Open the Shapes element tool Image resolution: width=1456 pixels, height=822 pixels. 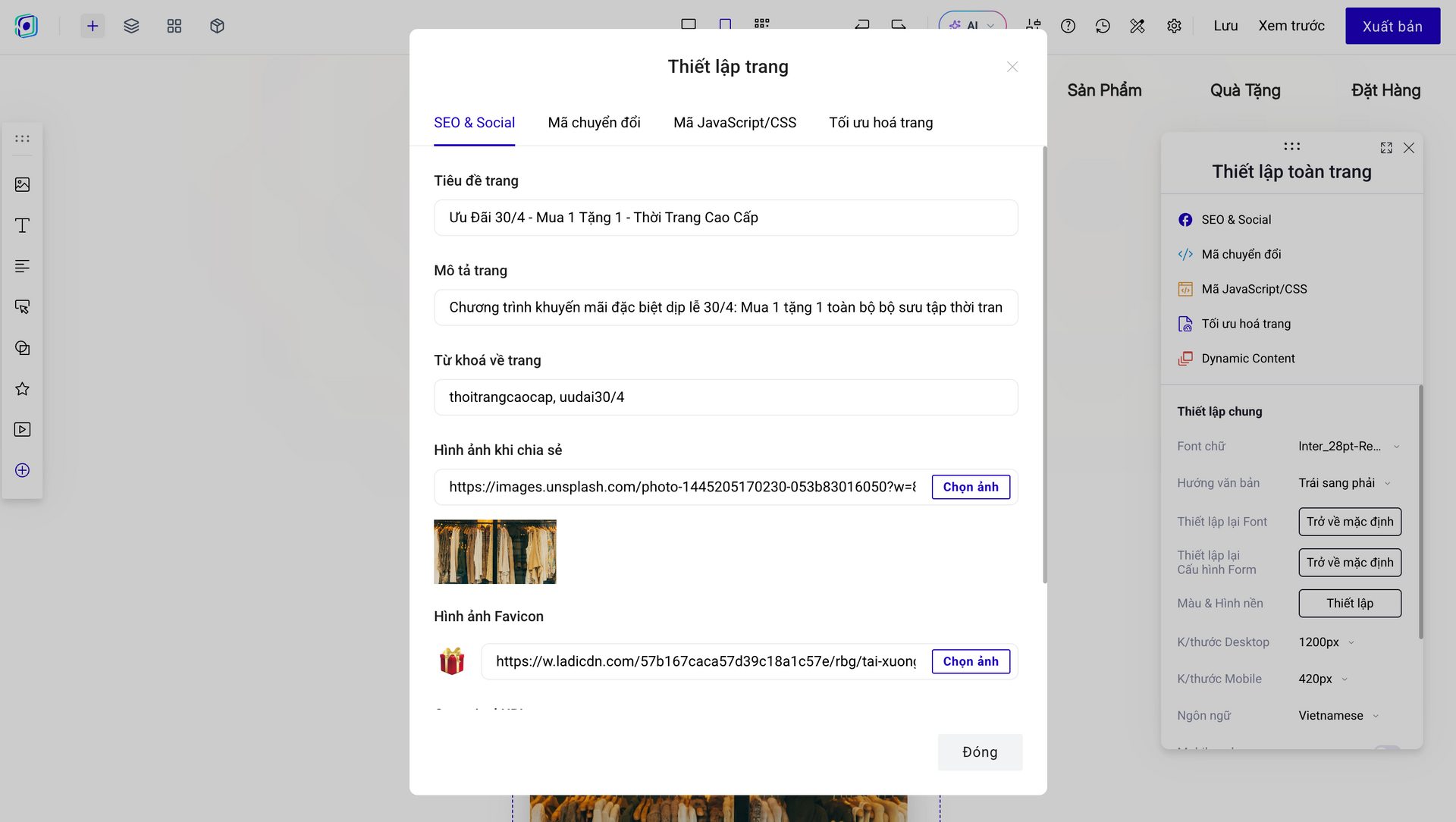click(22, 347)
